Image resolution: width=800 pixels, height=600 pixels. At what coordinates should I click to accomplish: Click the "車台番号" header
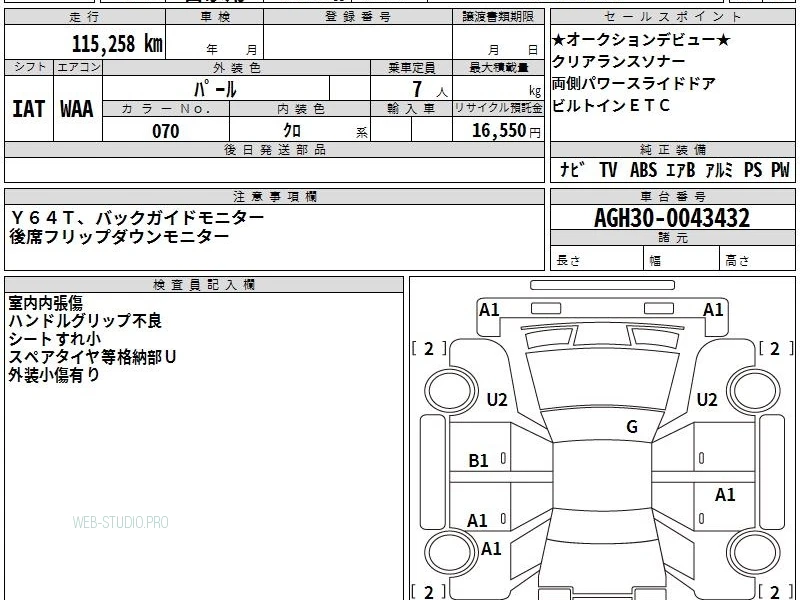(x=672, y=196)
